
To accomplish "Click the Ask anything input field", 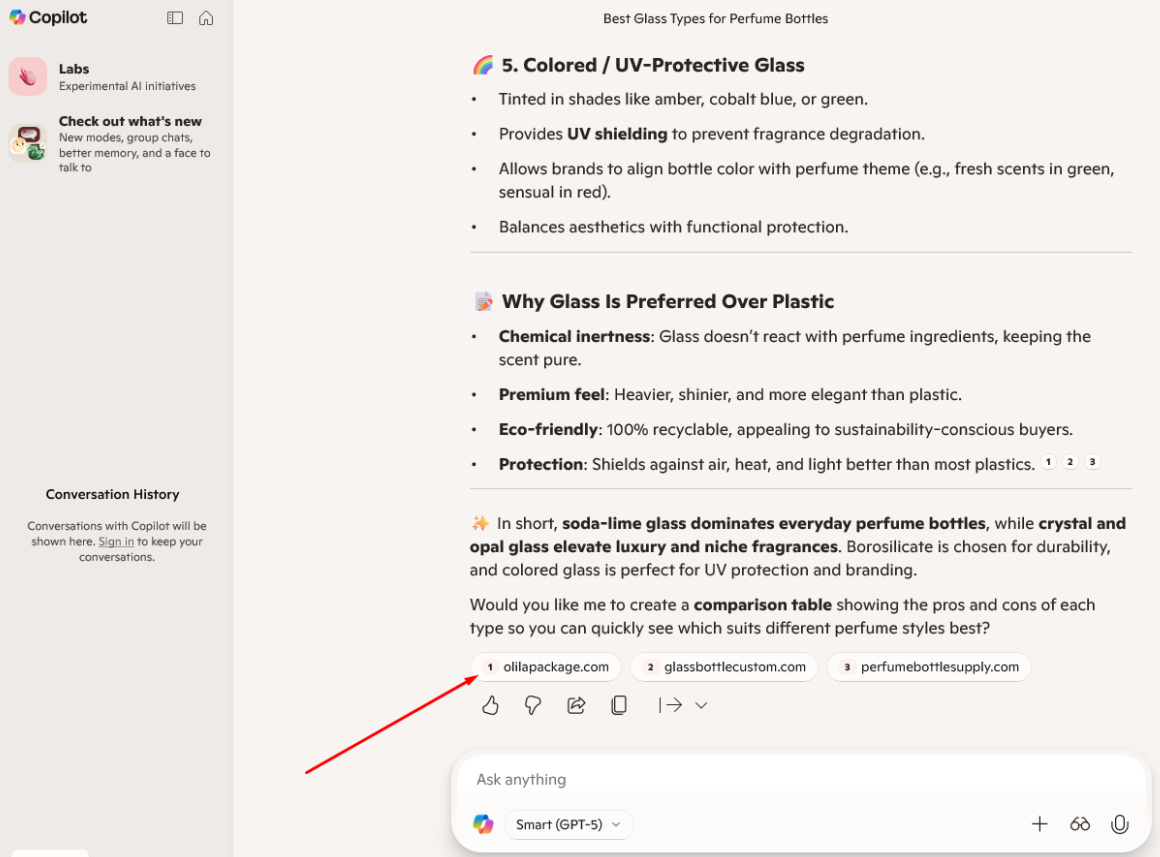I will click(700, 779).
